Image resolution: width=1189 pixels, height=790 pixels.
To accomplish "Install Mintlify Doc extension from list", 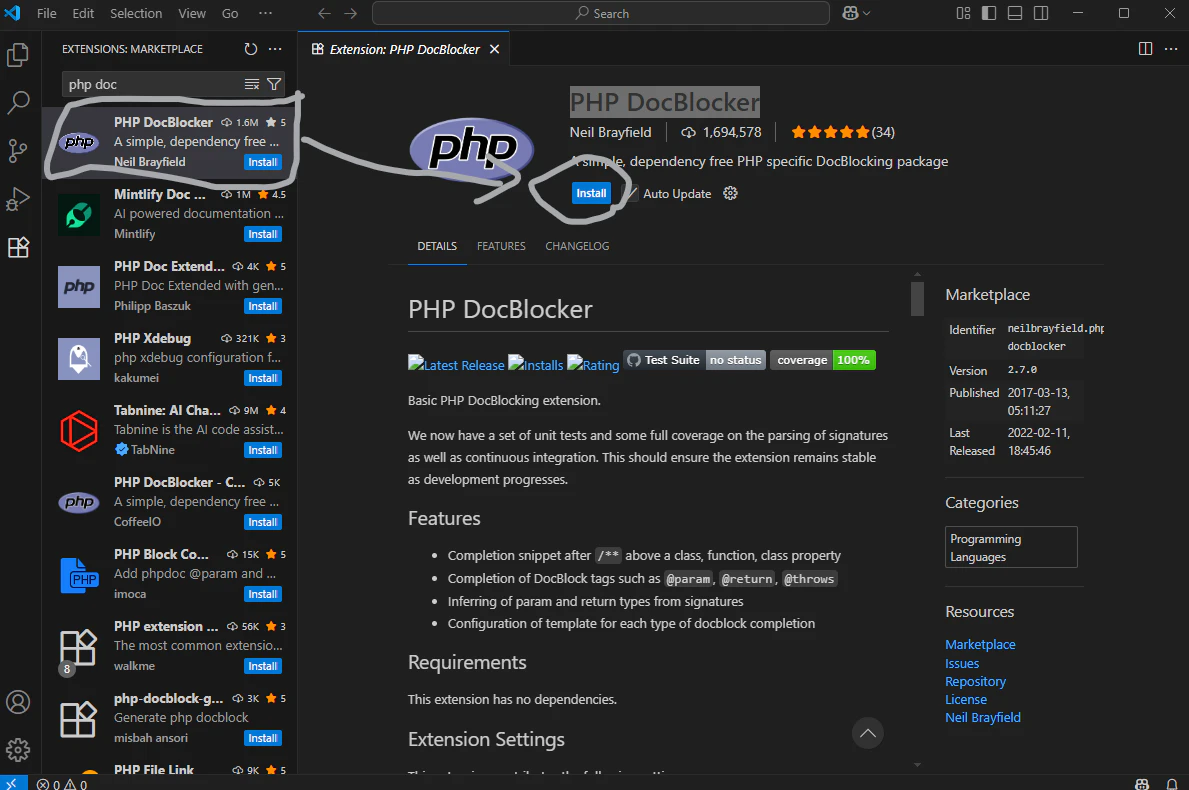I will (x=262, y=234).
